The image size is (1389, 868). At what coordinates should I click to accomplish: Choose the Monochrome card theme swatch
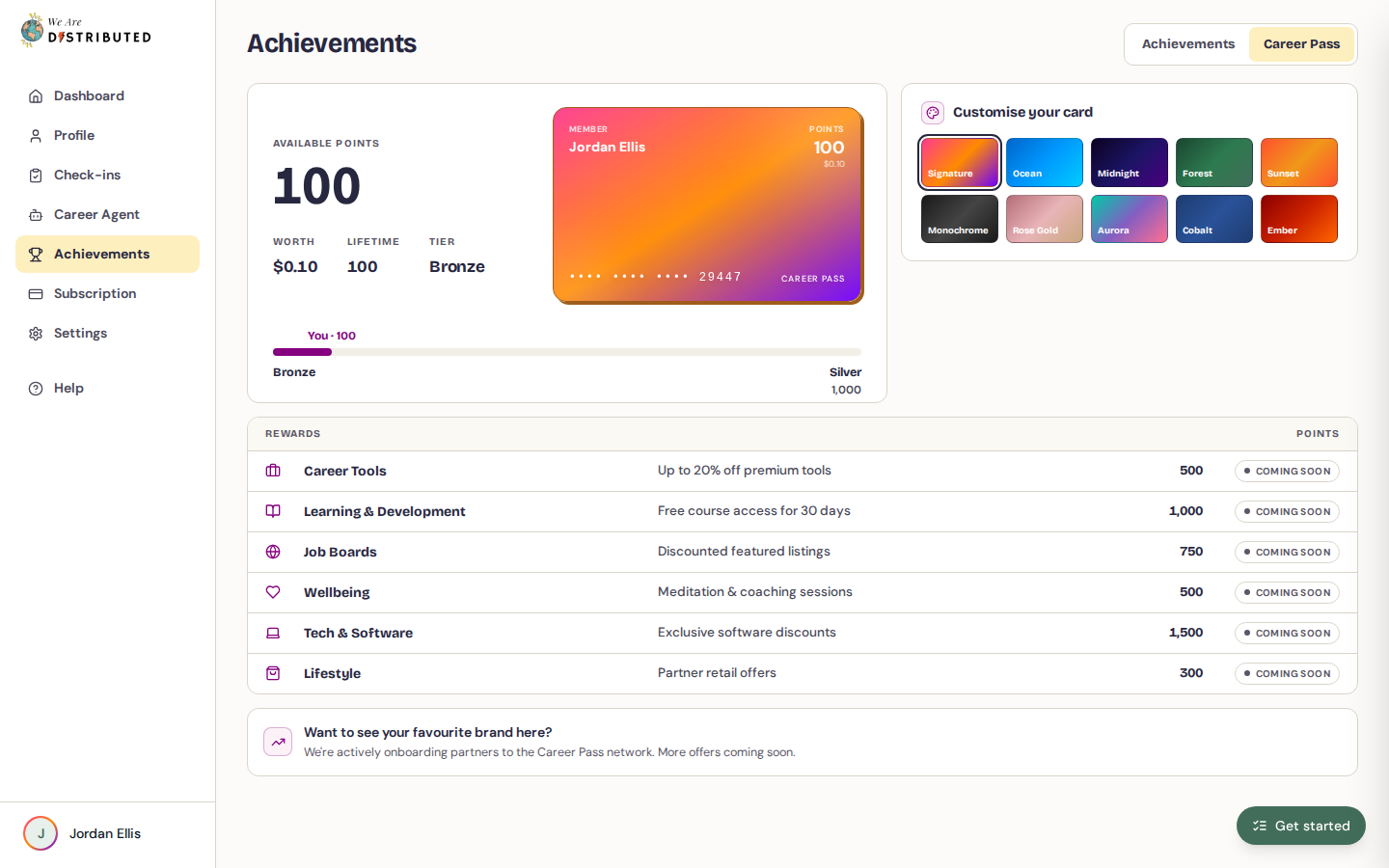pyautogui.click(x=960, y=219)
